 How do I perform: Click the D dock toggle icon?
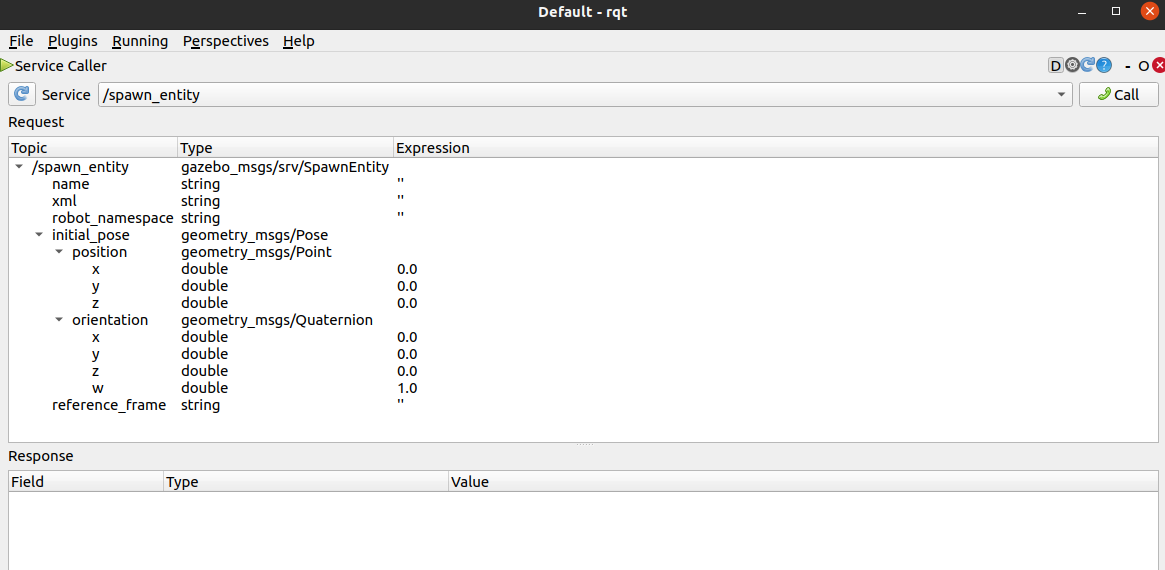[x=1055, y=66]
